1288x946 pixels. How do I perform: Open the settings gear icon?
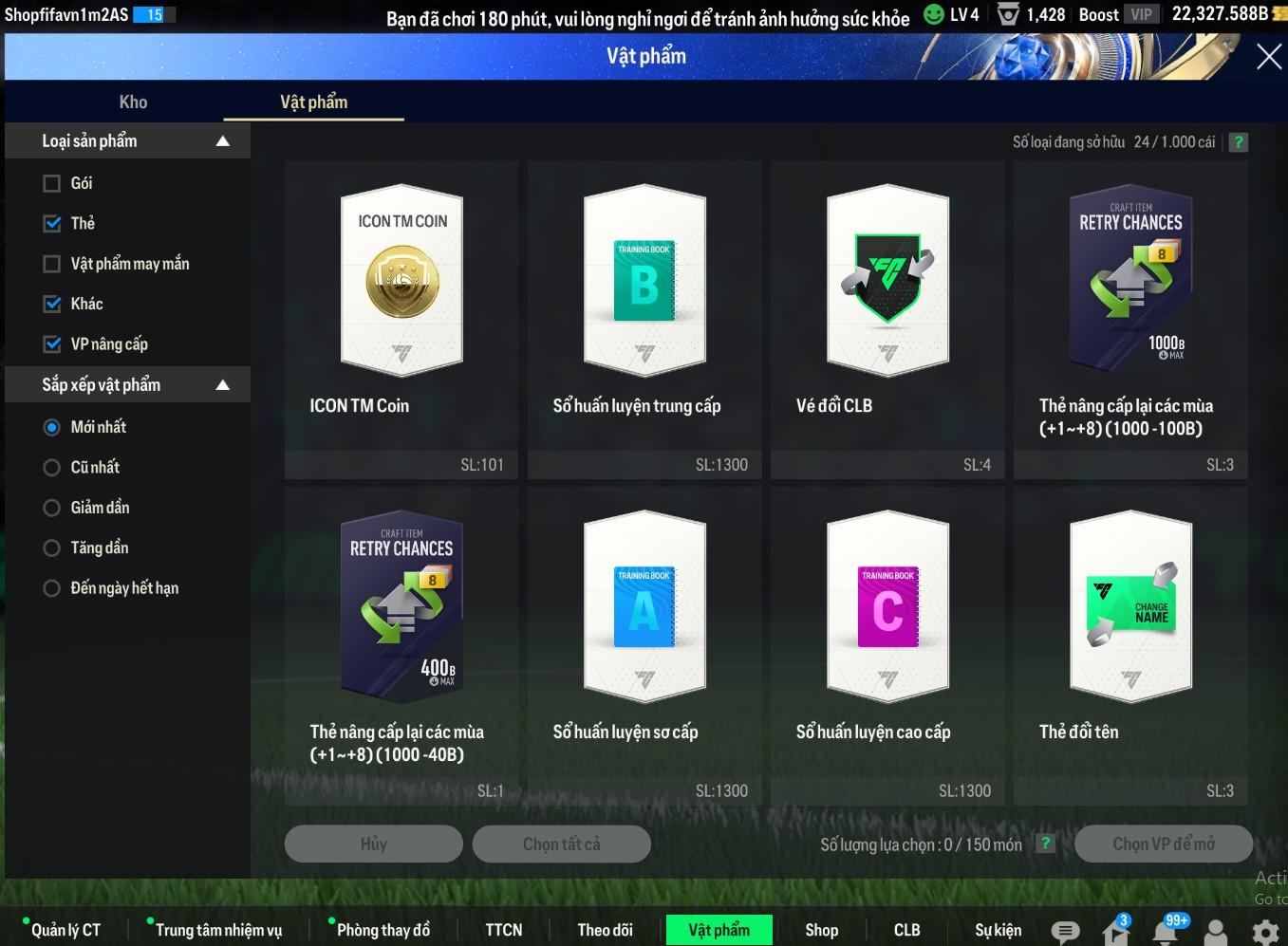tap(1264, 932)
